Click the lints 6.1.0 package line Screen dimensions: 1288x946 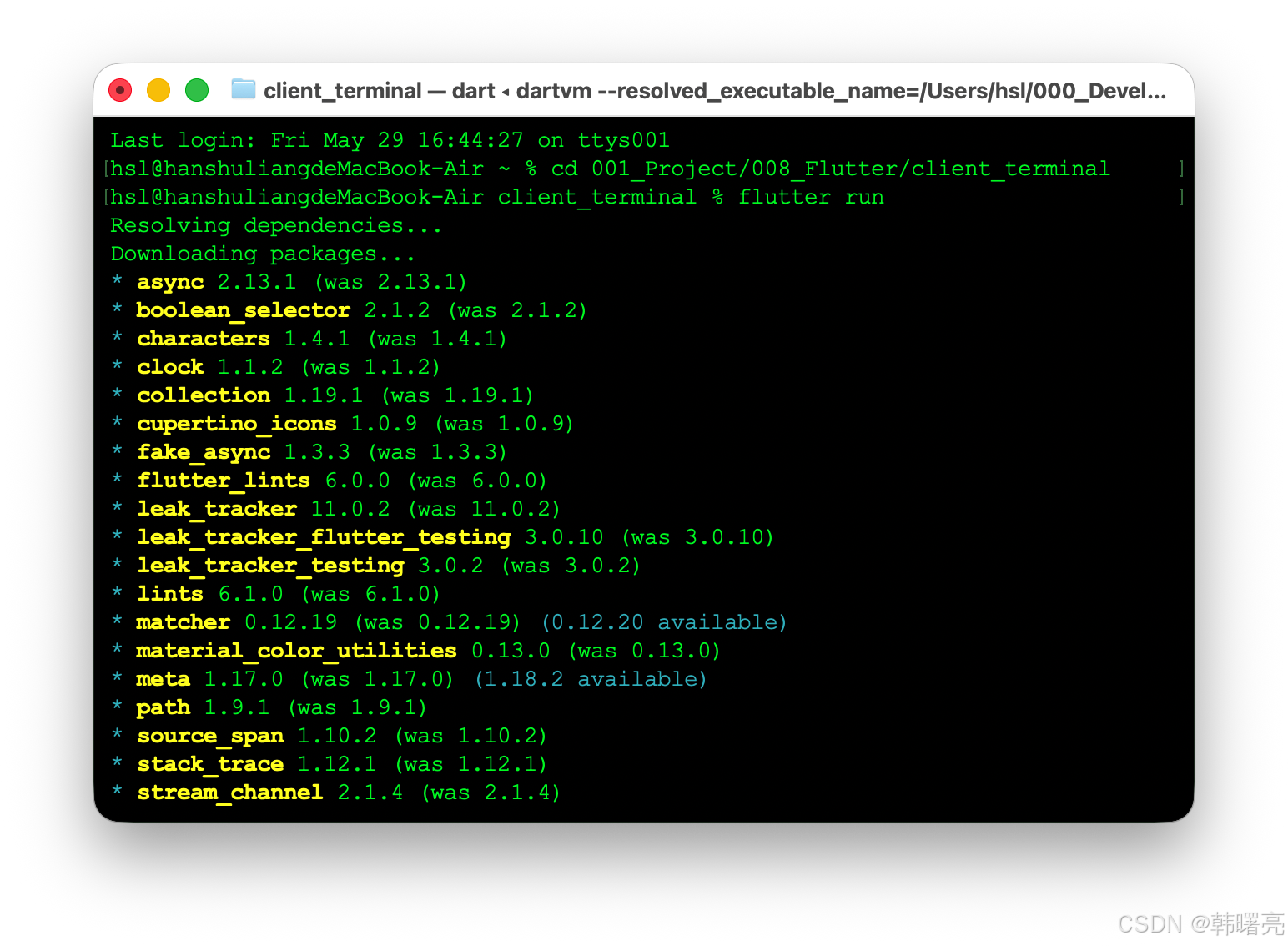[276, 594]
